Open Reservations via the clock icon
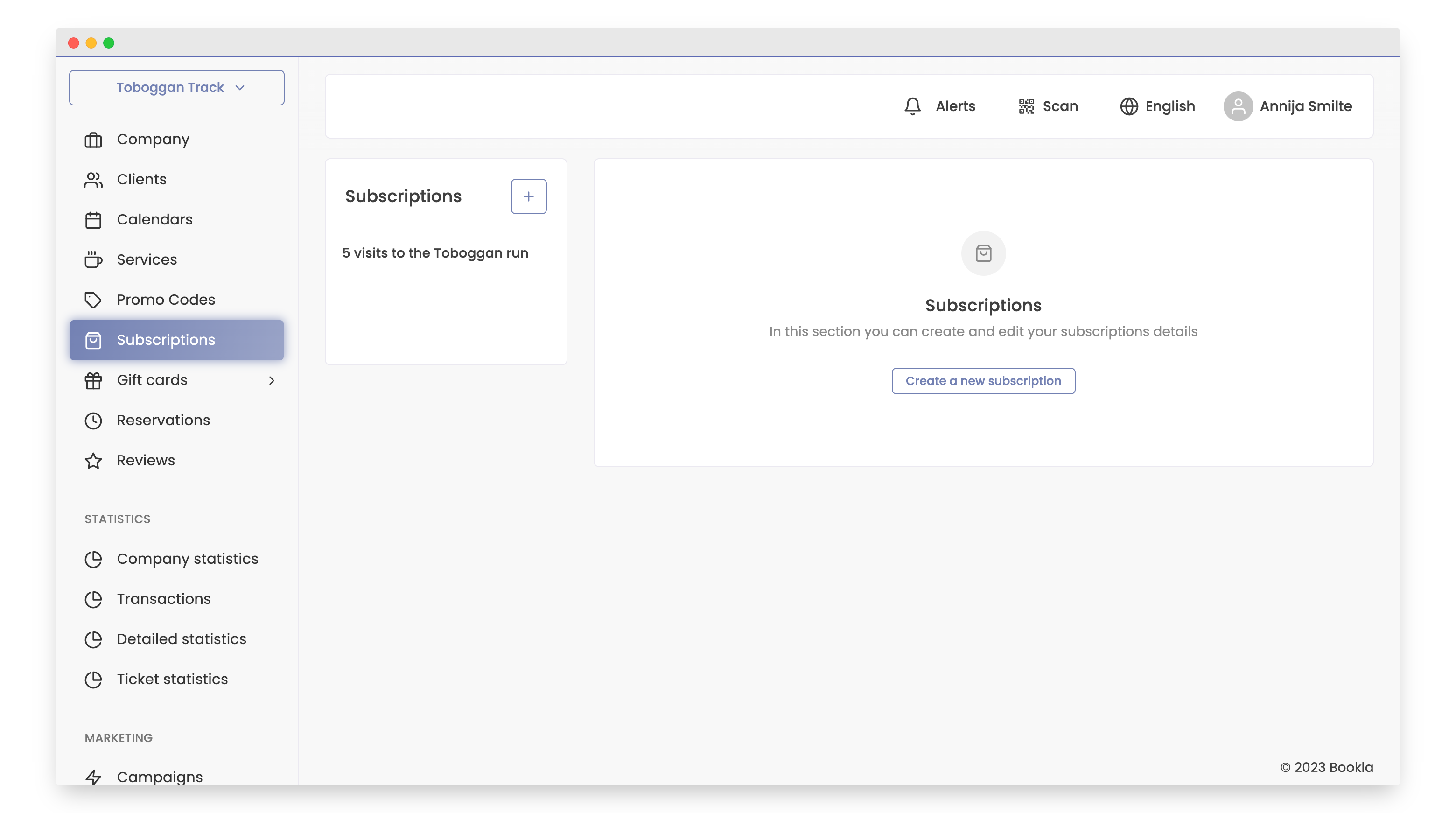The height and width of the screenshot is (813, 1456). [93, 420]
